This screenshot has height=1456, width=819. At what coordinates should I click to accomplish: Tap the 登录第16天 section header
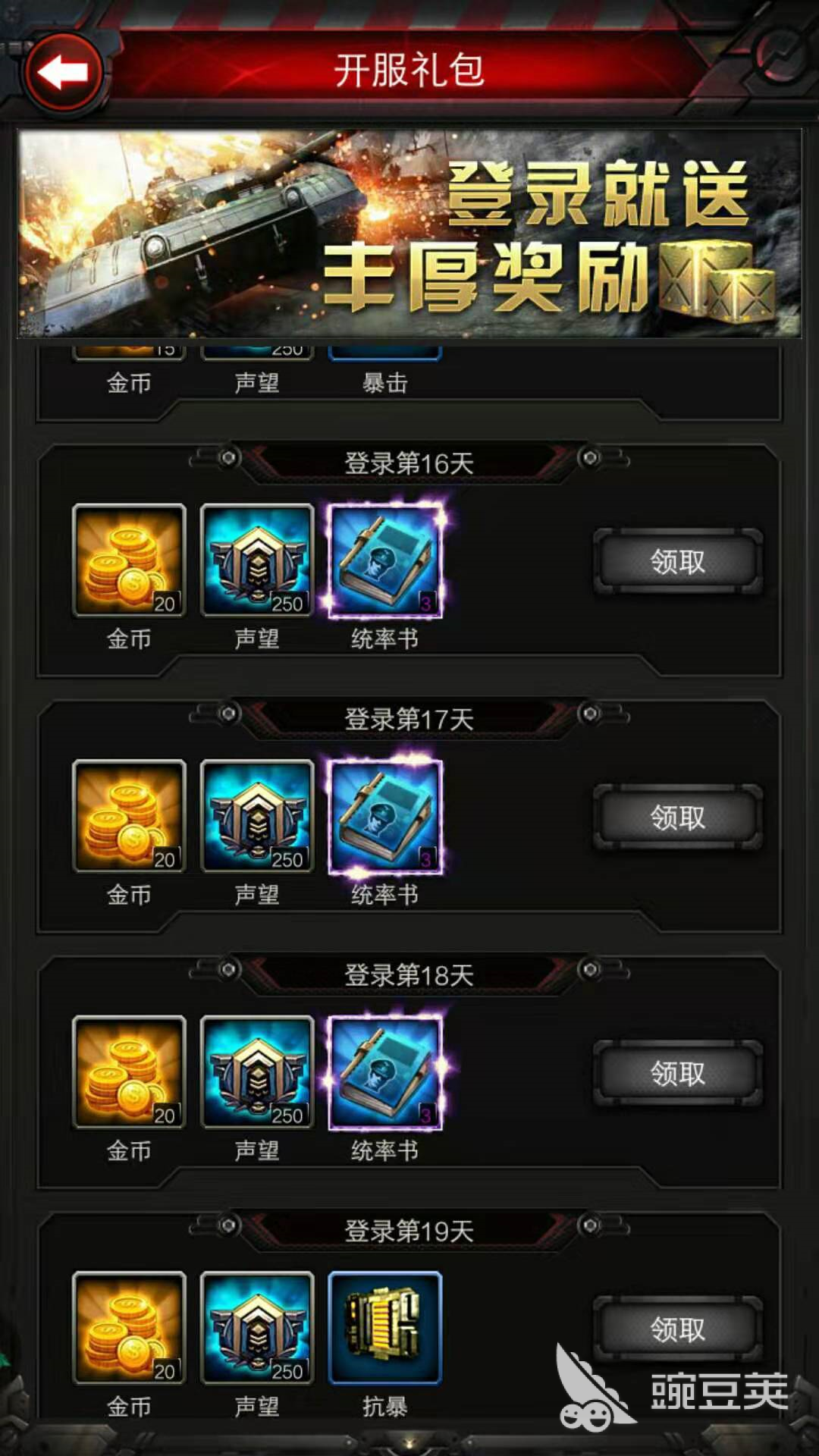pyautogui.click(x=409, y=463)
